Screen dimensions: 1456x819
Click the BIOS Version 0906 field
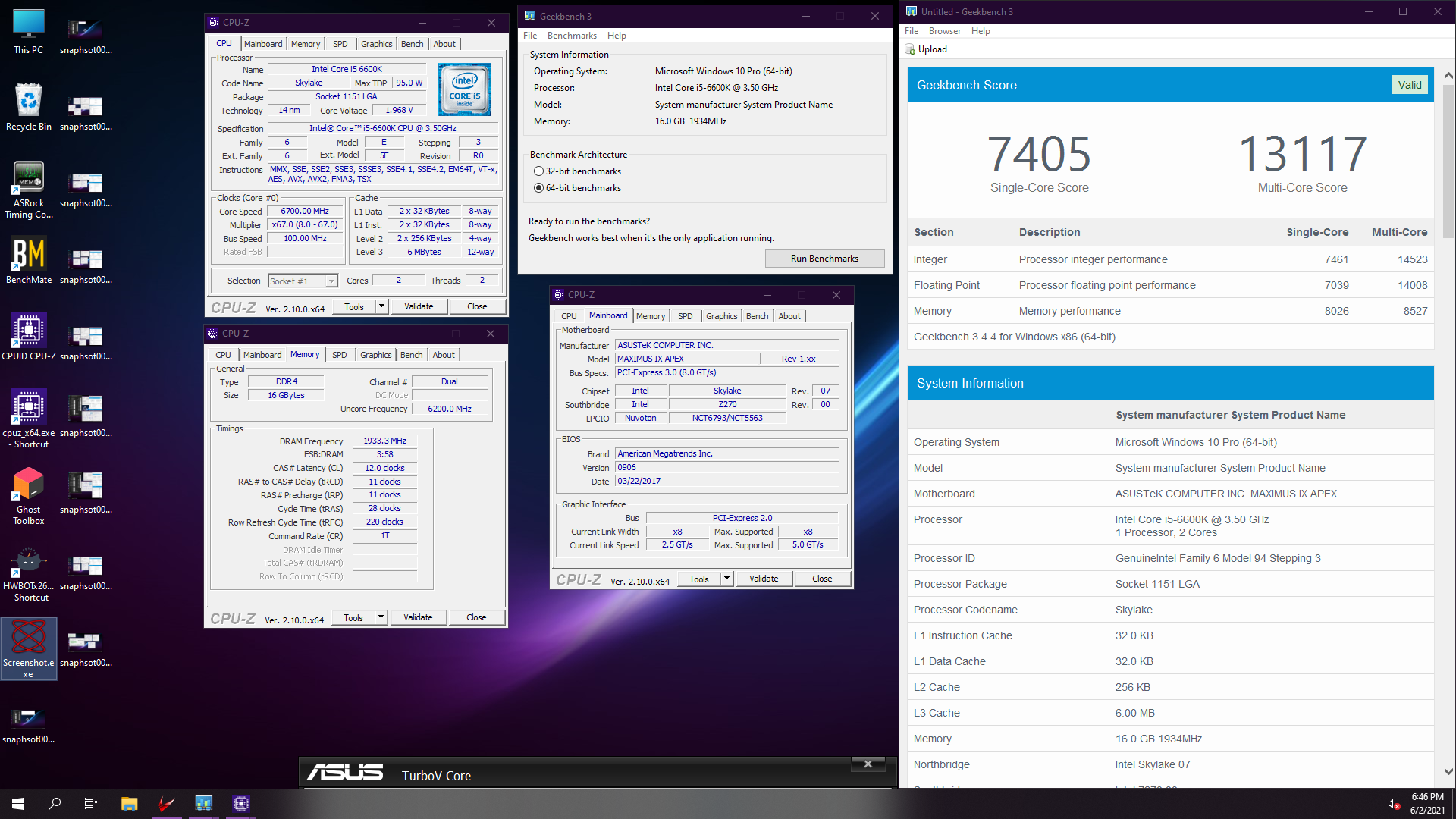(x=726, y=468)
